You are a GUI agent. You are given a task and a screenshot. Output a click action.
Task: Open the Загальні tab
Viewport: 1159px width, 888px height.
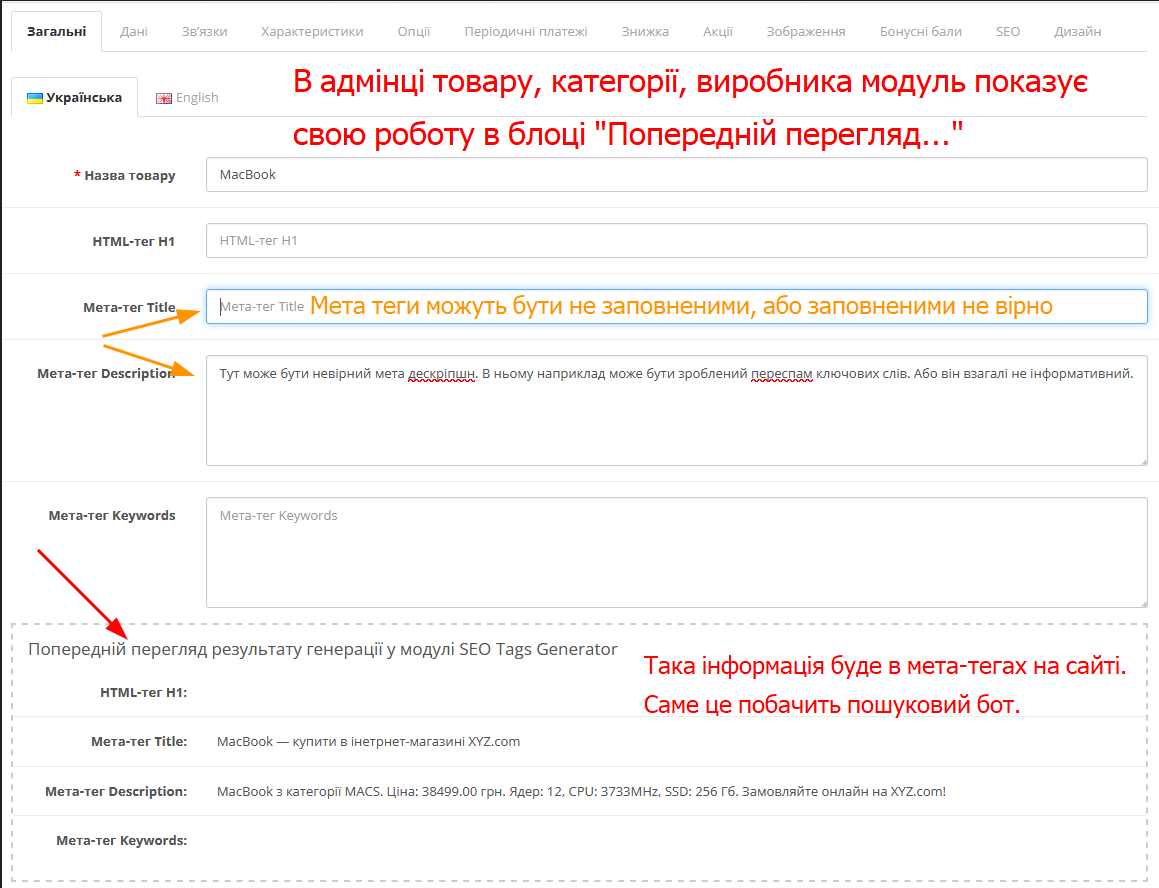[x=56, y=32]
